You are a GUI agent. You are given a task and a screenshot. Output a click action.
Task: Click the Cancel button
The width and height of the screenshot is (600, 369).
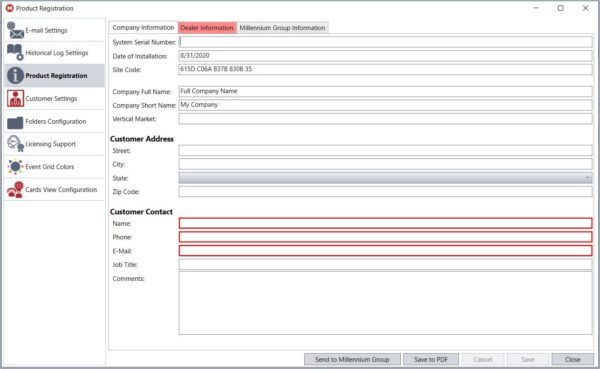tap(483, 359)
